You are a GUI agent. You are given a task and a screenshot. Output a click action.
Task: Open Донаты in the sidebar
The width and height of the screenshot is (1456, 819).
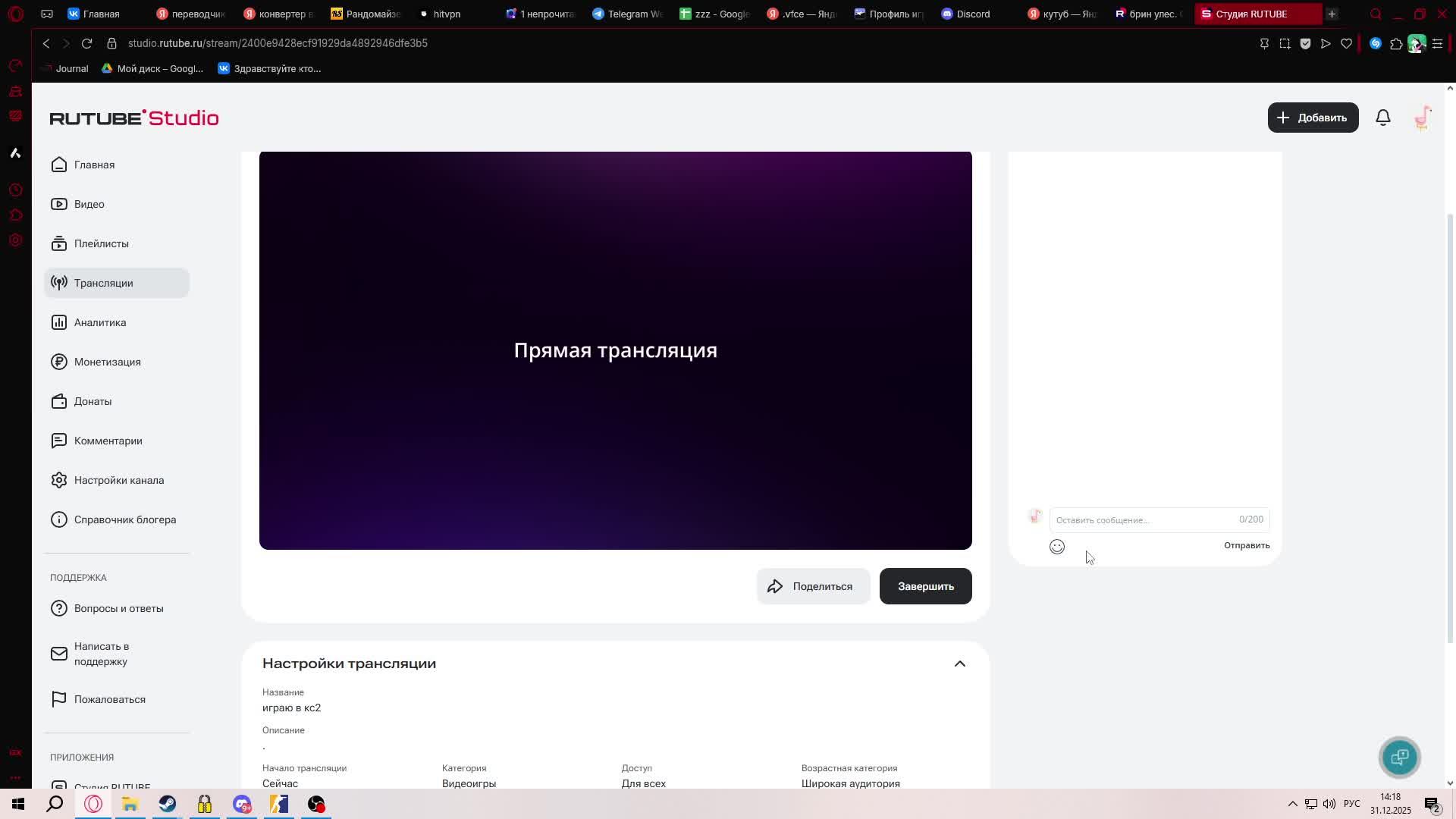click(x=93, y=401)
